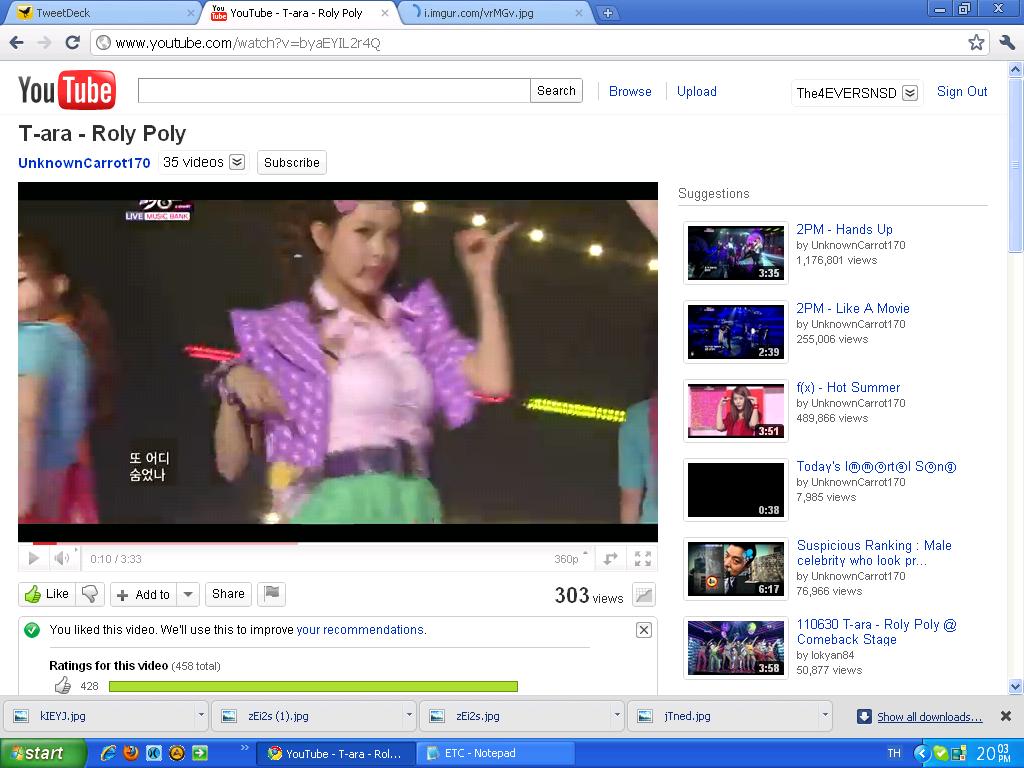Expand the 35 videos dropdown
This screenshot has height=768, width=1024.
click(x=237, y=163)
